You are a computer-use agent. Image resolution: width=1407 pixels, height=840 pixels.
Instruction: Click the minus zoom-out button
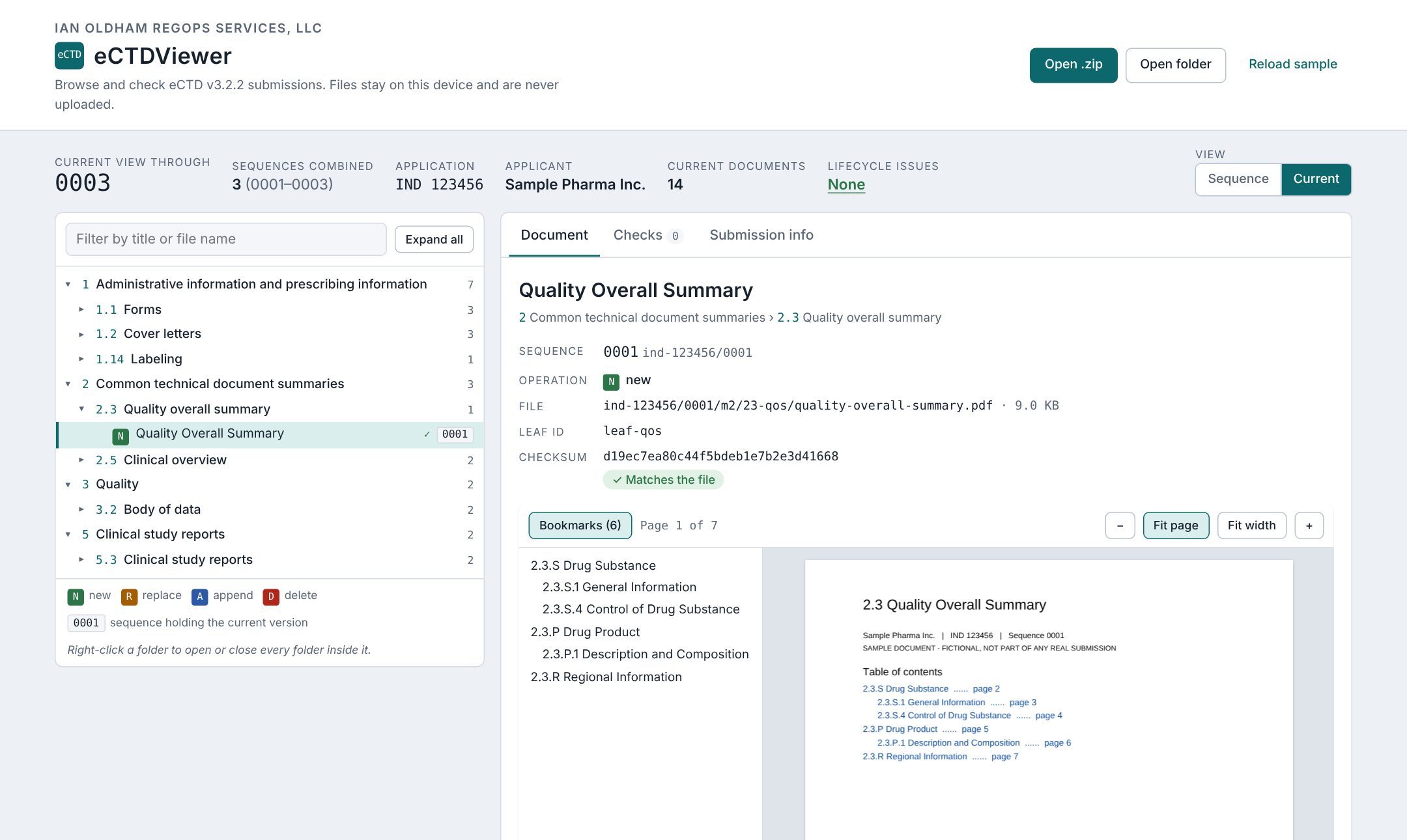tap(1120, 525)
